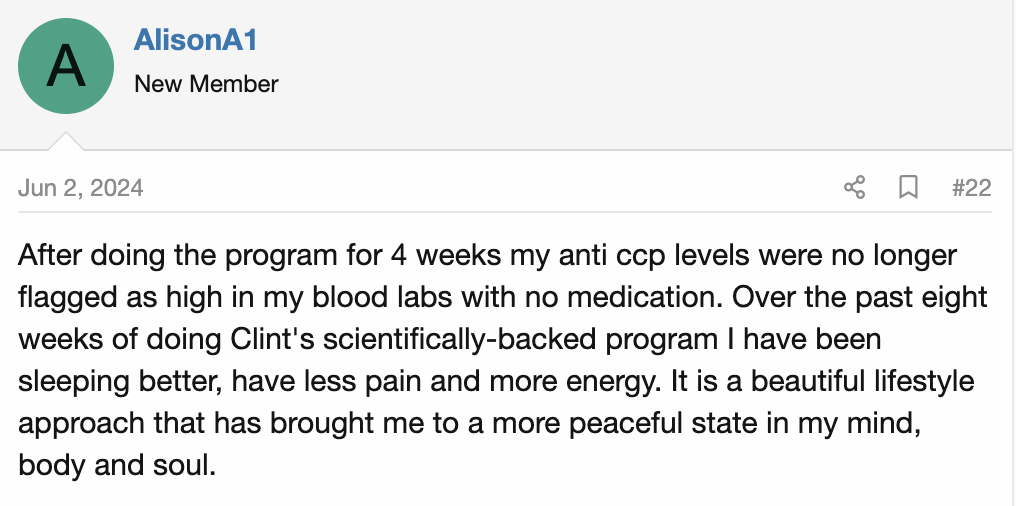Click the phrase "beautiful lifestyle" in the post
Screen dimensions: 1016x506
pyautogui.click(x=862, y=382)
